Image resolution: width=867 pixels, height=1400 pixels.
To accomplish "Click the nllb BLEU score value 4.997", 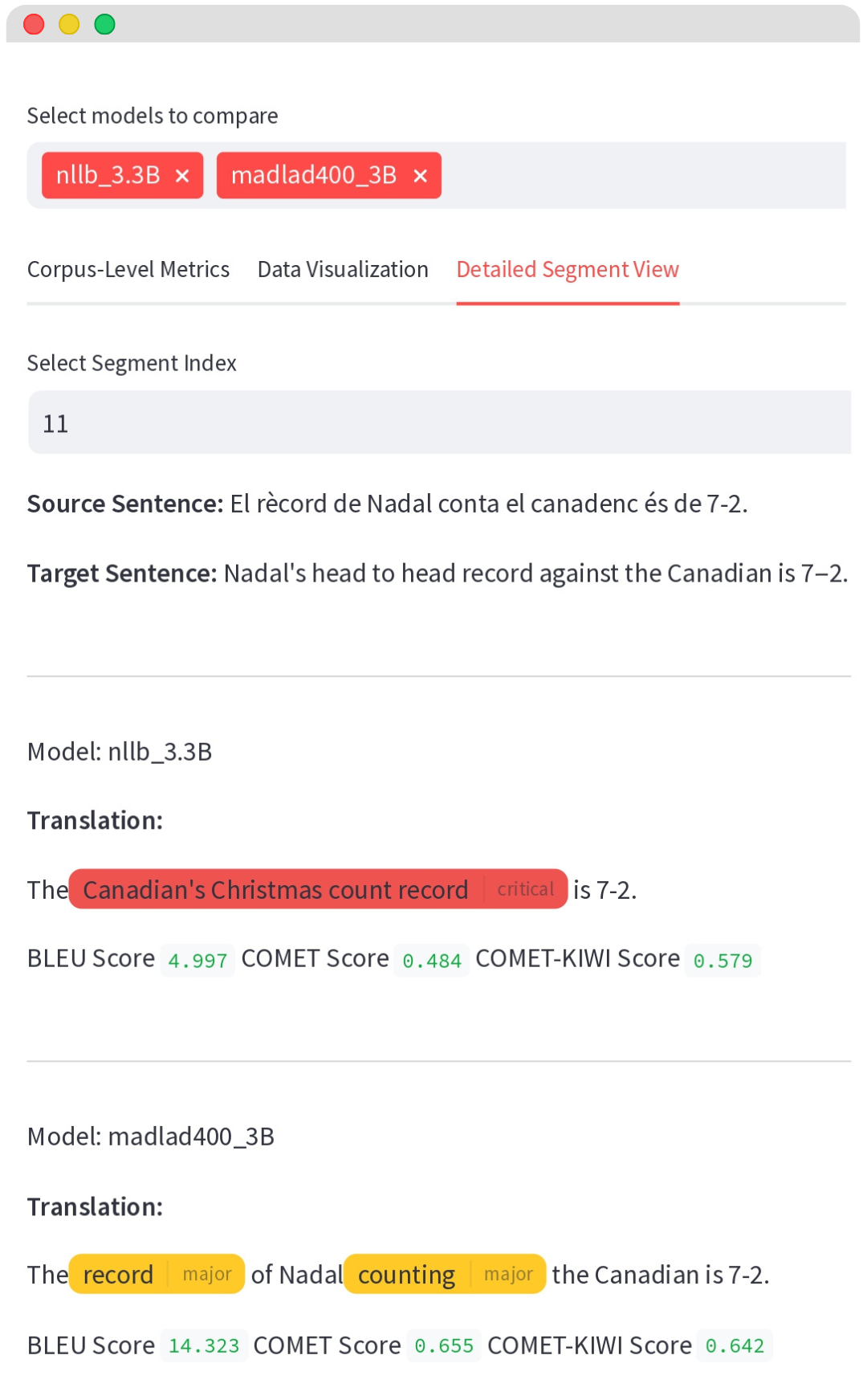I will pyautogui.click(x=197, y=961).
